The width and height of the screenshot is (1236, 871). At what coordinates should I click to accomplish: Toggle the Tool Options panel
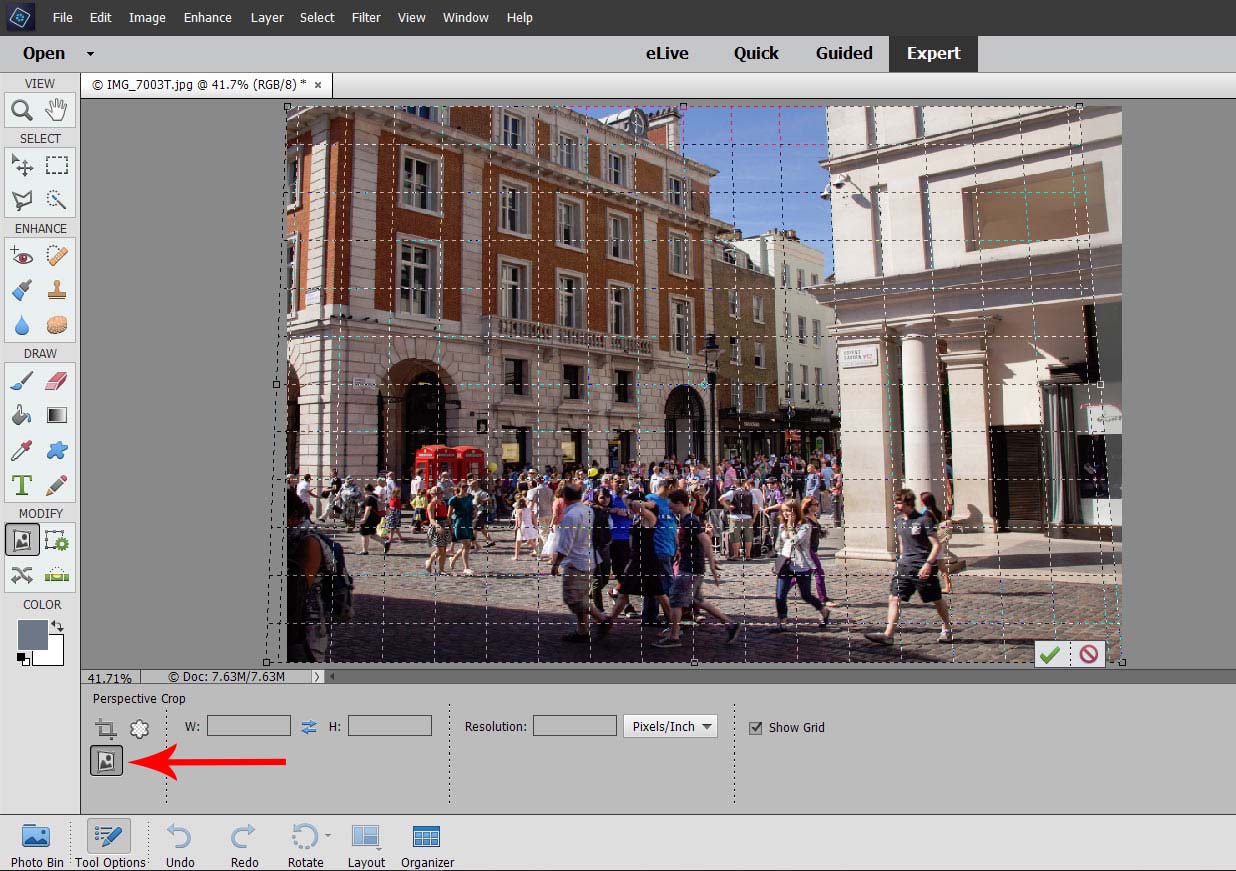click(x=110, y=844)
